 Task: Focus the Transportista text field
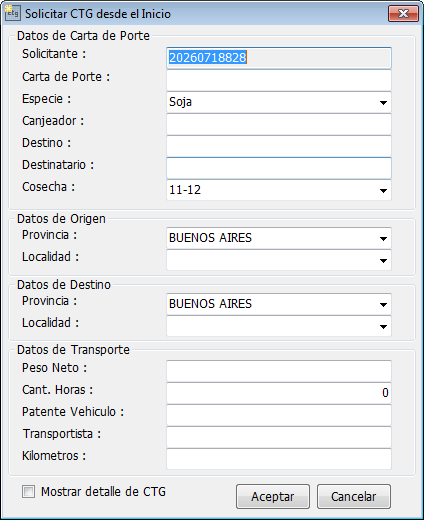(279, 437)
